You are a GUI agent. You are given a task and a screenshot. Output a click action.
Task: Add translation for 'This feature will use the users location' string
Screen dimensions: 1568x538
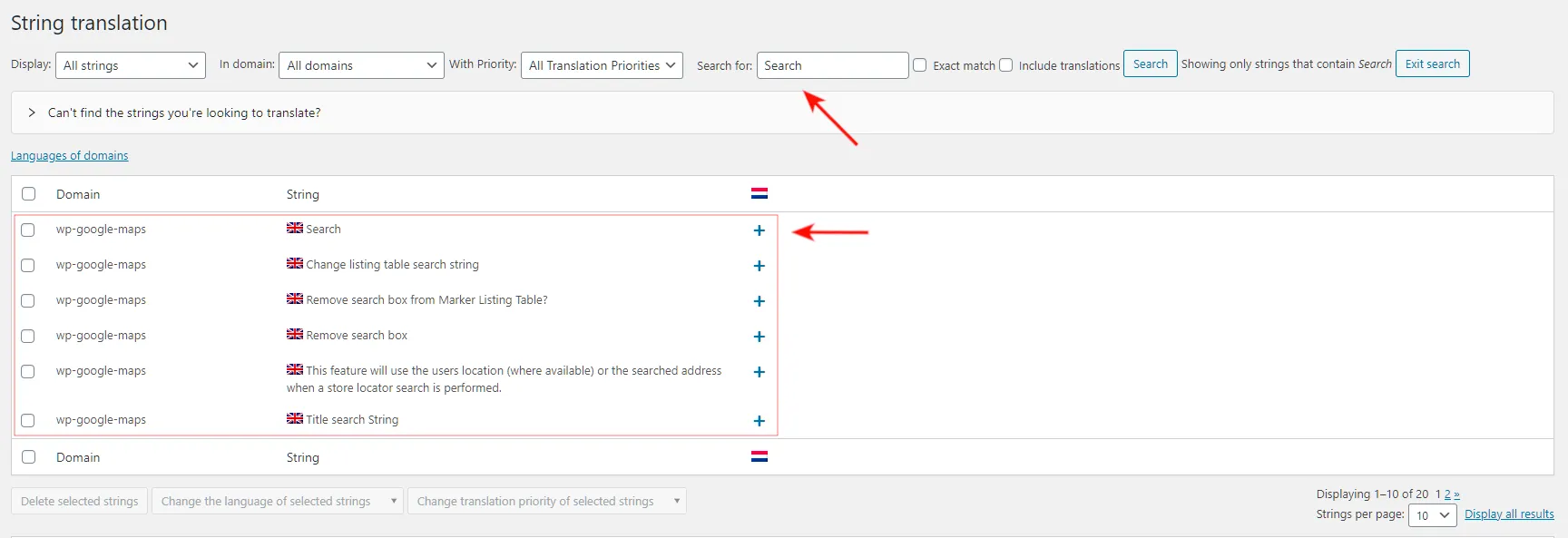click(759, 372)
